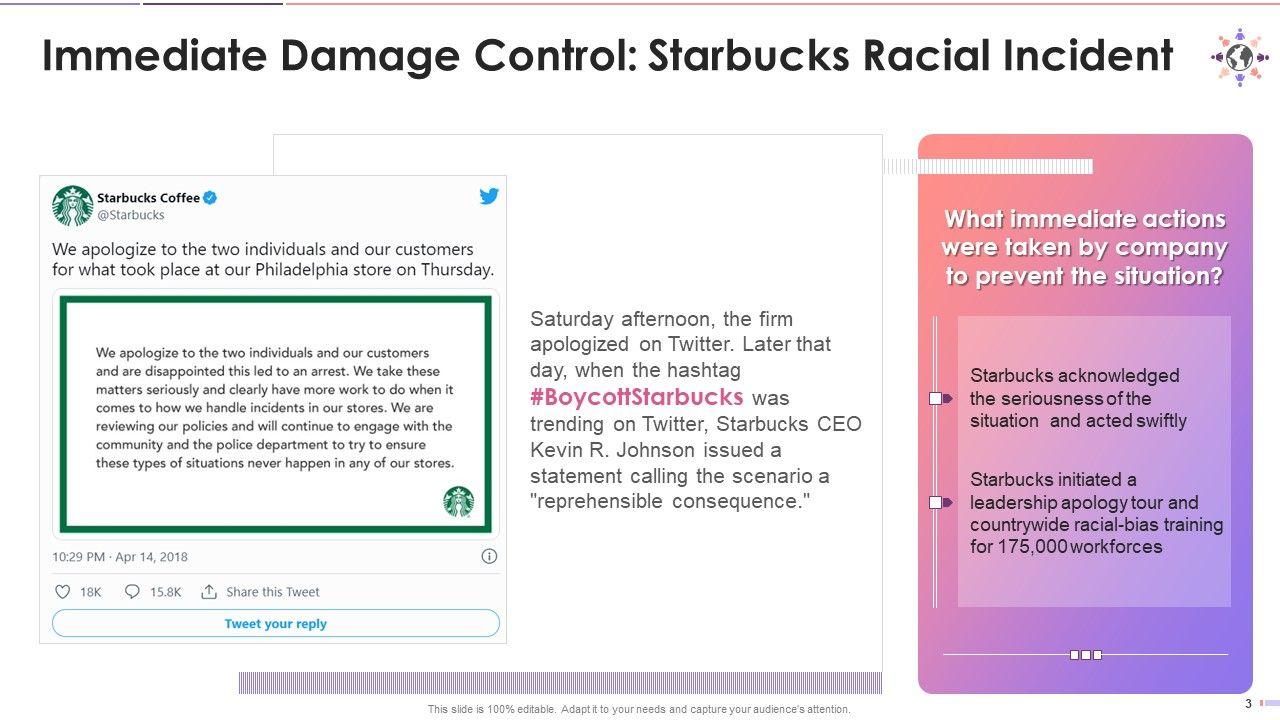Click the bullet about leadership apology tour
Image resolution: width=1280 pixels, height=720 pixels.
[1096, 513]
